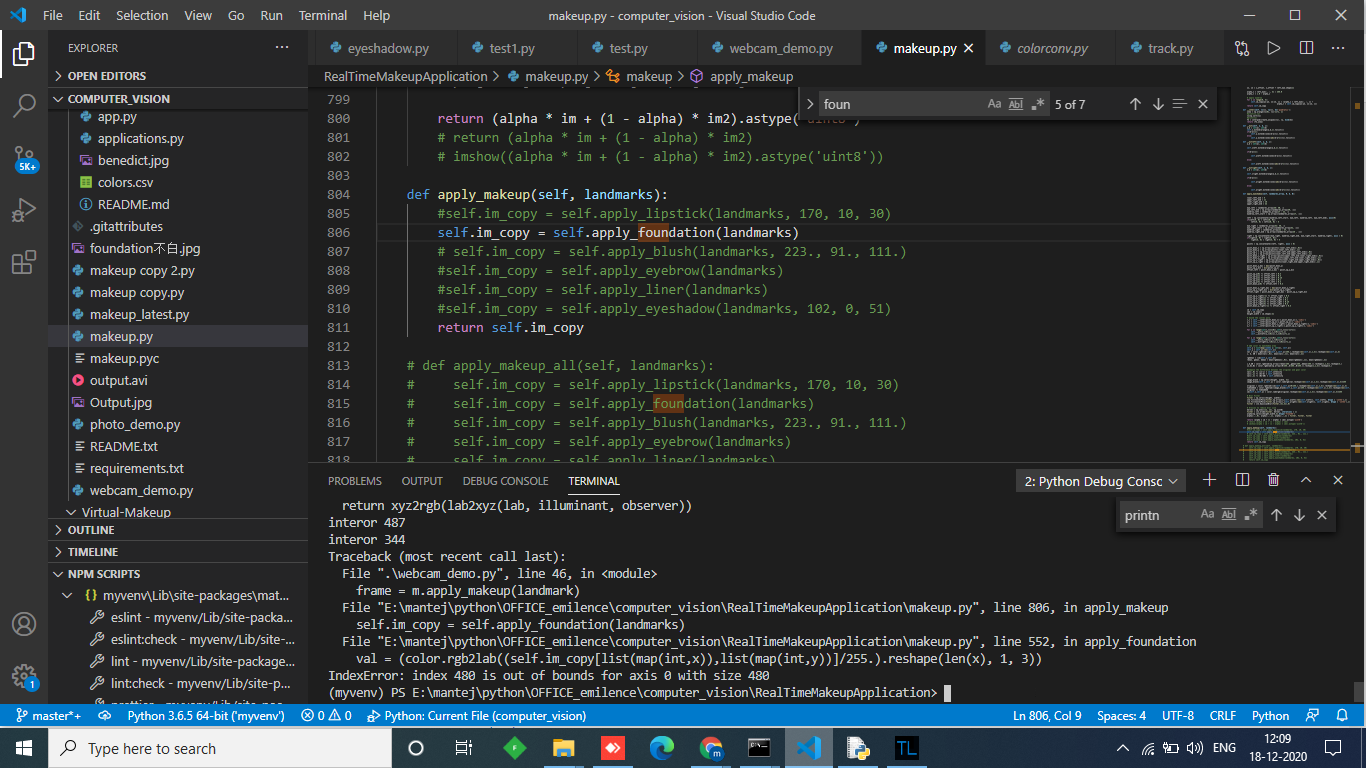This screenshot has height=768, width=1366.
Task: Open the Explorer view in activity bar
Action: (x=24, y=54)
